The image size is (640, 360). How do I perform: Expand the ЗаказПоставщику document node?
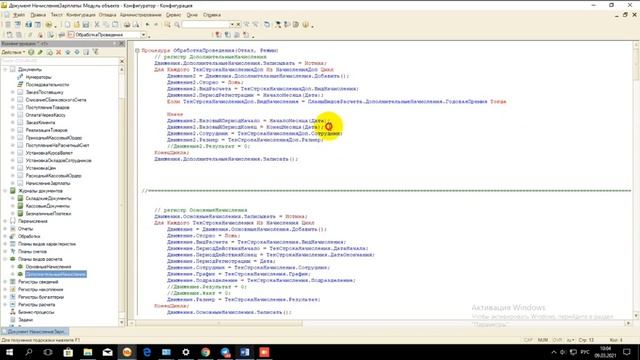(13, 92)
